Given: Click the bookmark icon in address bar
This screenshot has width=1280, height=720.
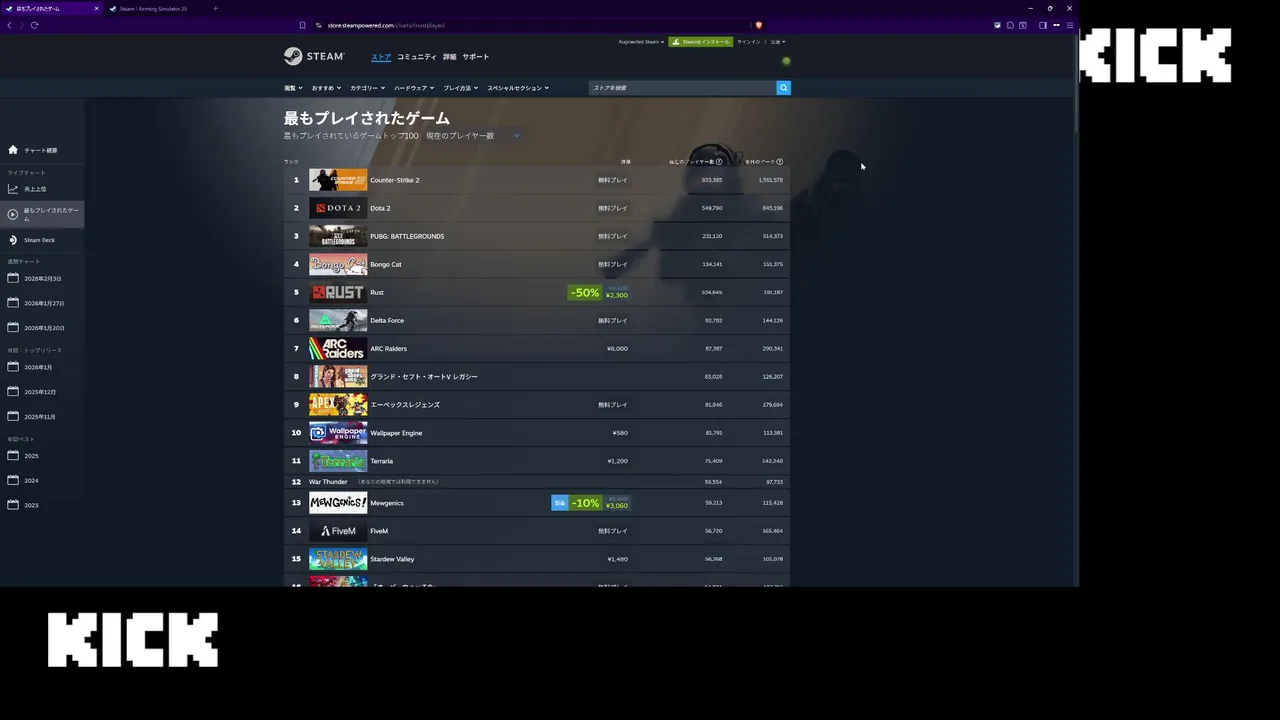Looking at the screenshot, I should coord(302,25).
